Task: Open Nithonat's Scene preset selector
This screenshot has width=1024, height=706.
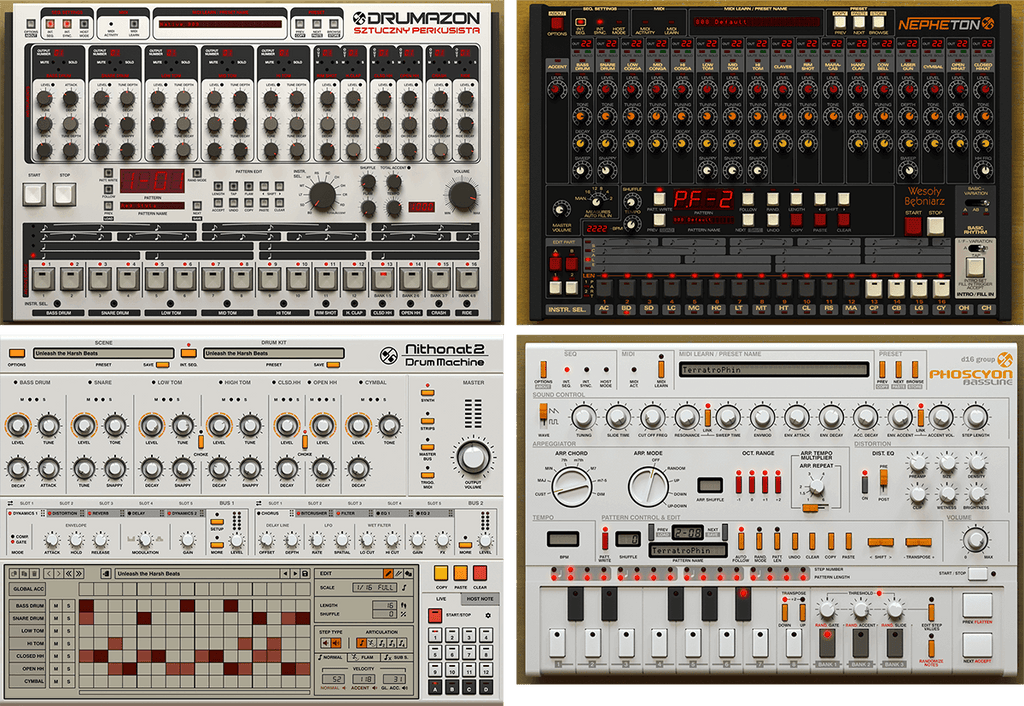Action: point(104,353)
